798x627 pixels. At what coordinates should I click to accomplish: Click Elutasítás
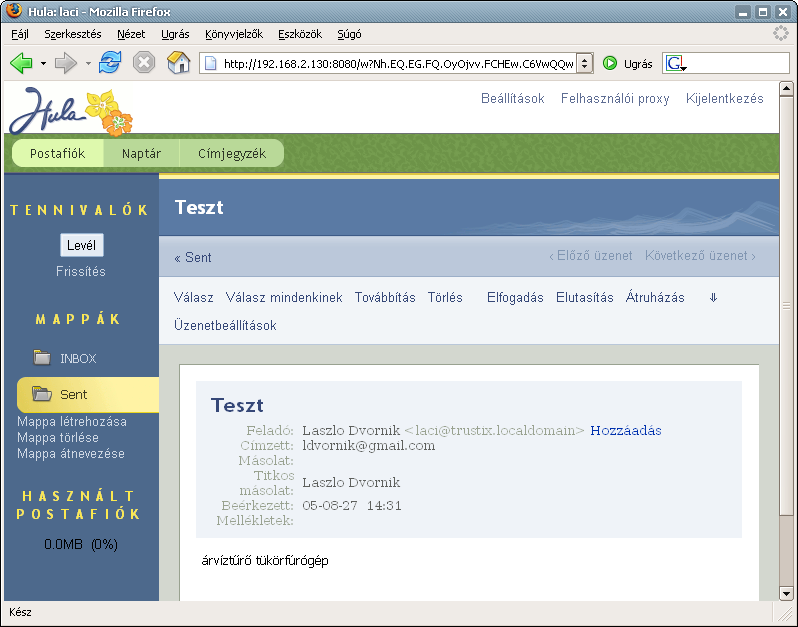tap(585, 297)
